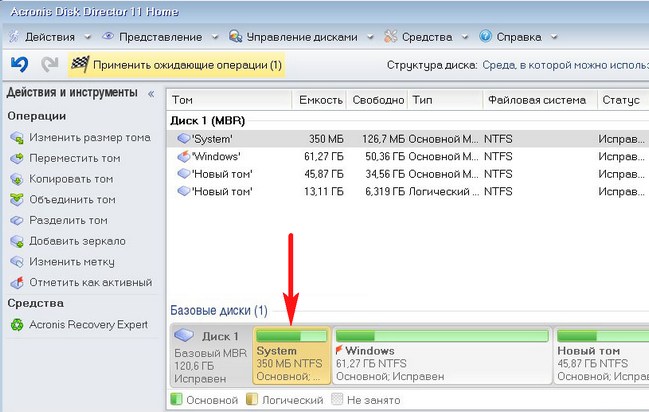Click the Управление дисками menu icon

point(236,36)
